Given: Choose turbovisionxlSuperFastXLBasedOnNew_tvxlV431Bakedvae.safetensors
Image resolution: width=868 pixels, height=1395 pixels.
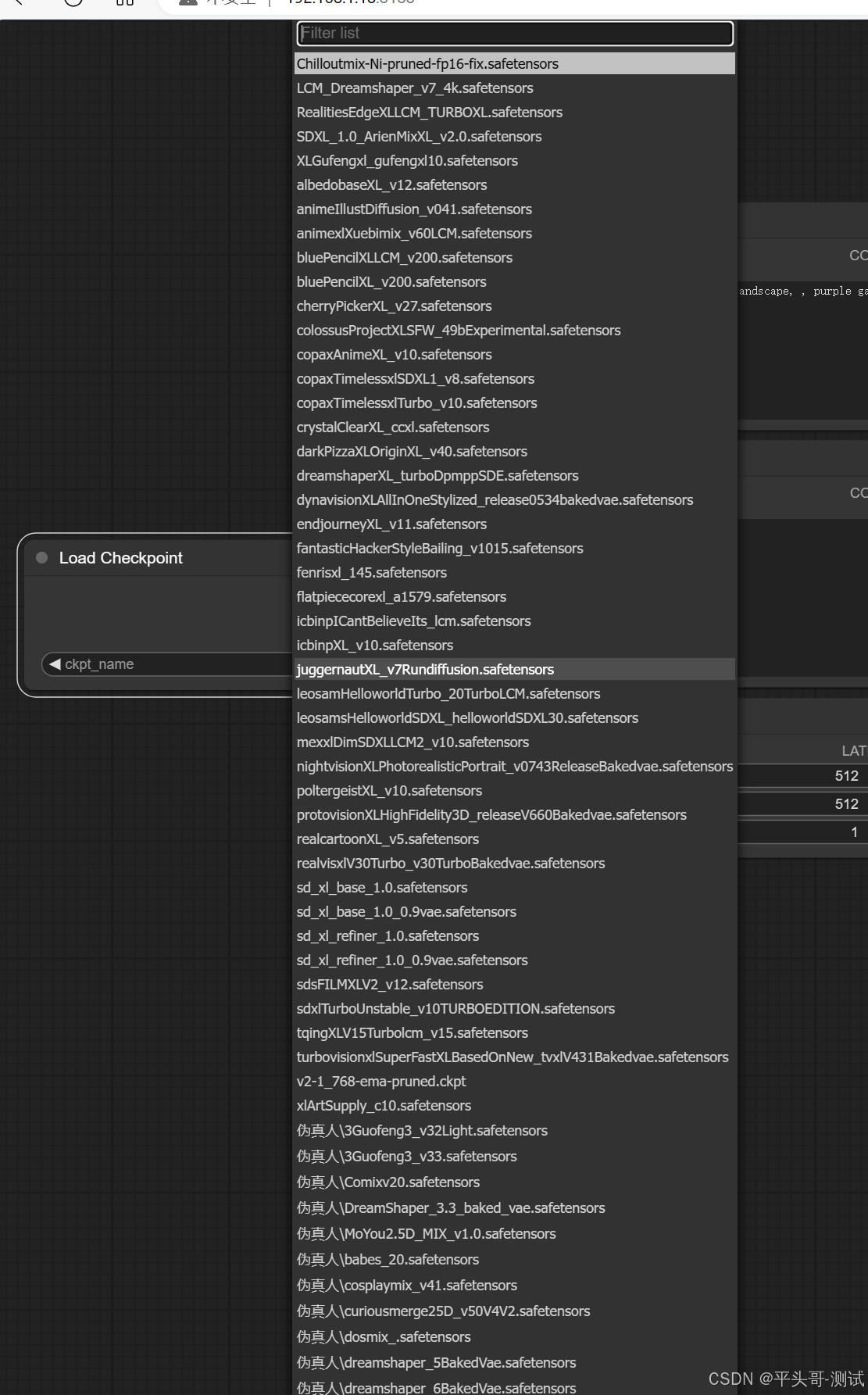Looking at the screenshot, I should click(x=515, y=1057).
